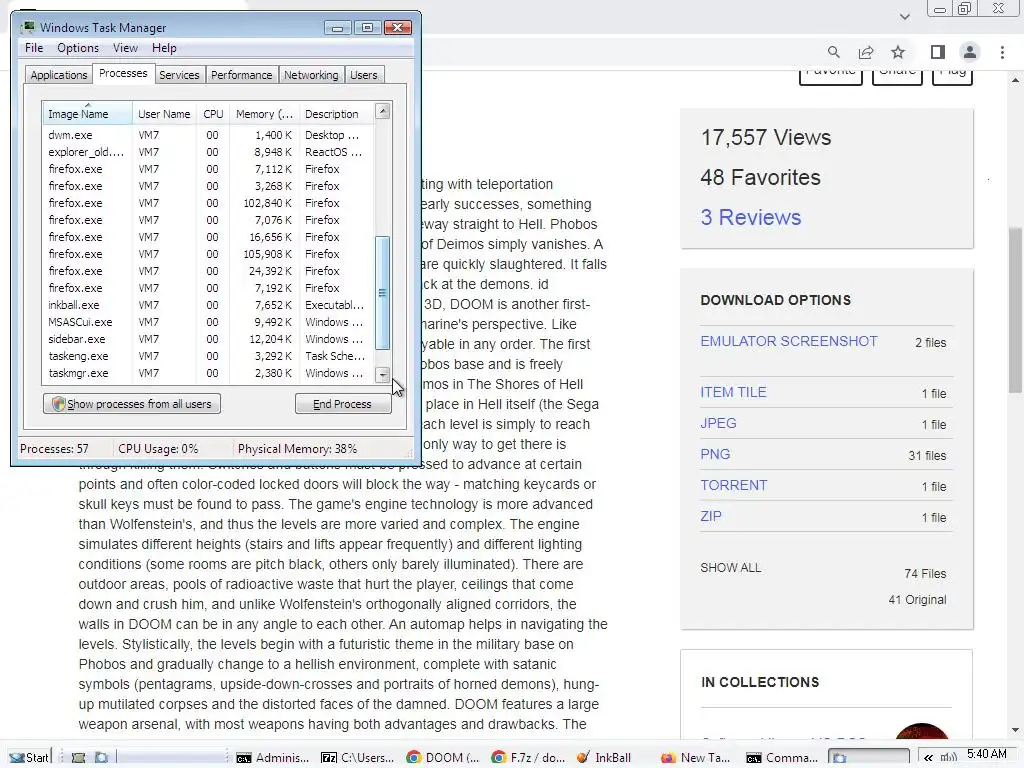Viewport: 1024px width, 768px height.
Task: Open the Administrator command prompt taskbar item
Action: click(272, 758)
